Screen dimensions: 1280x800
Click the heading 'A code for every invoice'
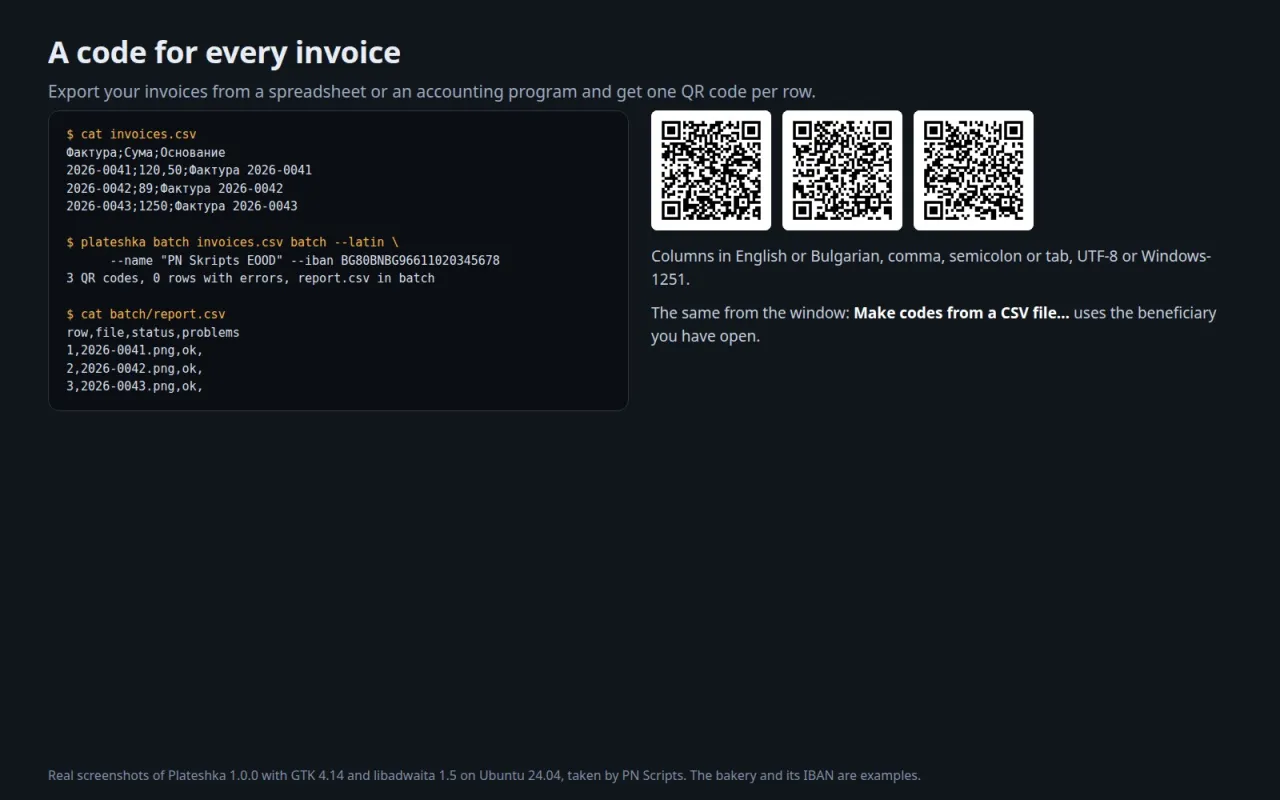coord(224,52)
